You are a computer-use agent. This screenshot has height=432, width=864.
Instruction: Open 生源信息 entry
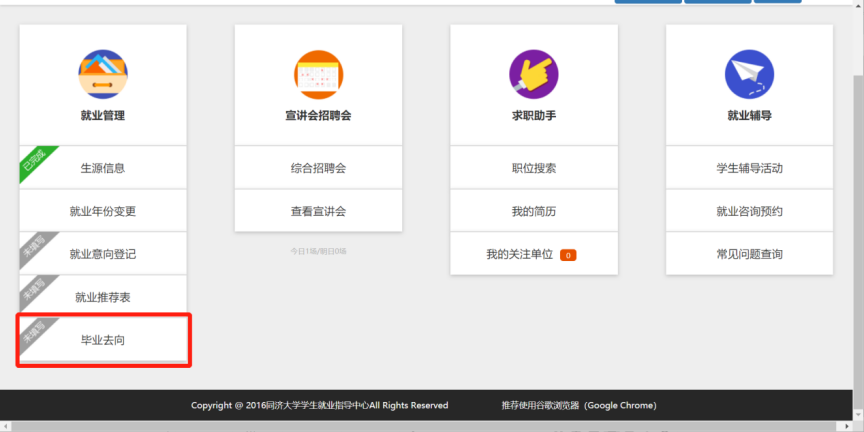[103, 168]
